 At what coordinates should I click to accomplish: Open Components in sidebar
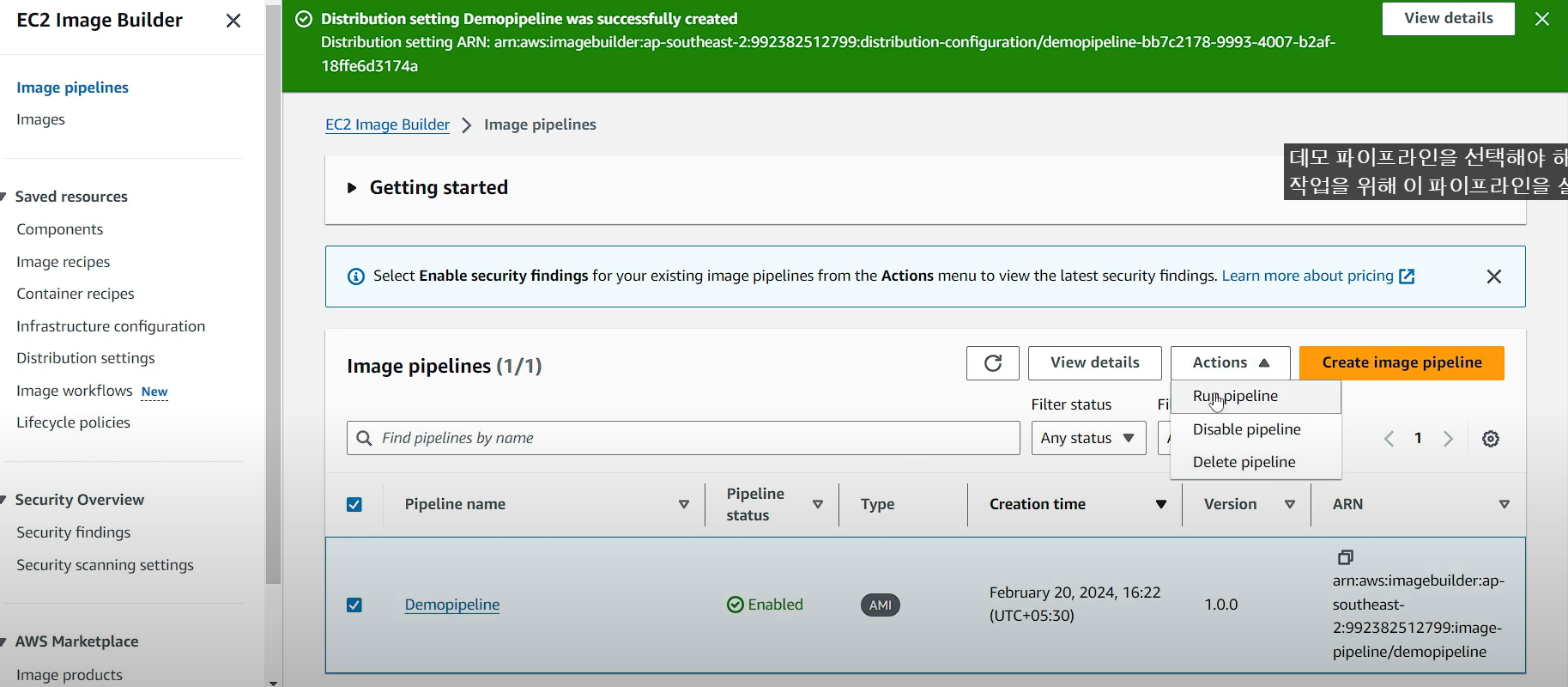click(x=60, y=229)
